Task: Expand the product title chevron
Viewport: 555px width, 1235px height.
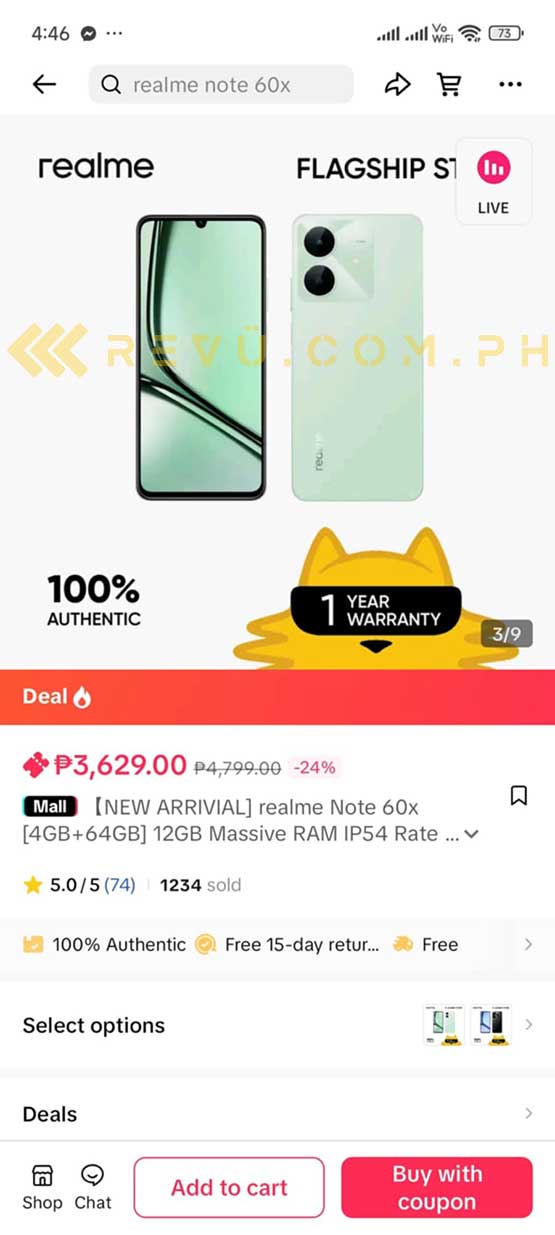Action: pyautogui.click(x=472, y=834)
